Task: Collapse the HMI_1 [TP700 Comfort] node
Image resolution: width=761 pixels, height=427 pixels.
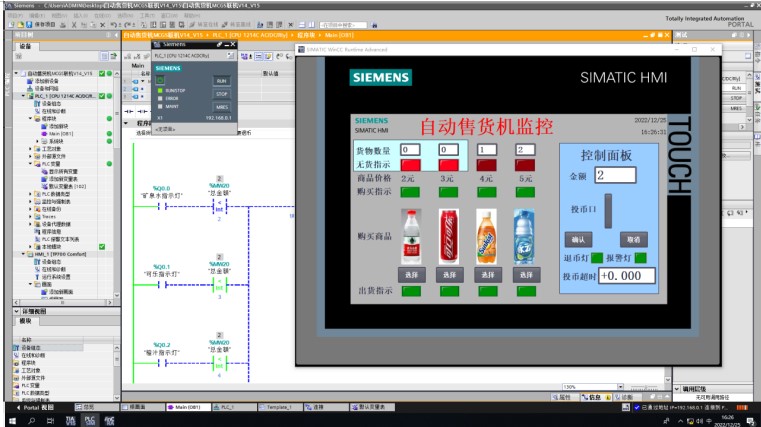Action: [23, 254]
